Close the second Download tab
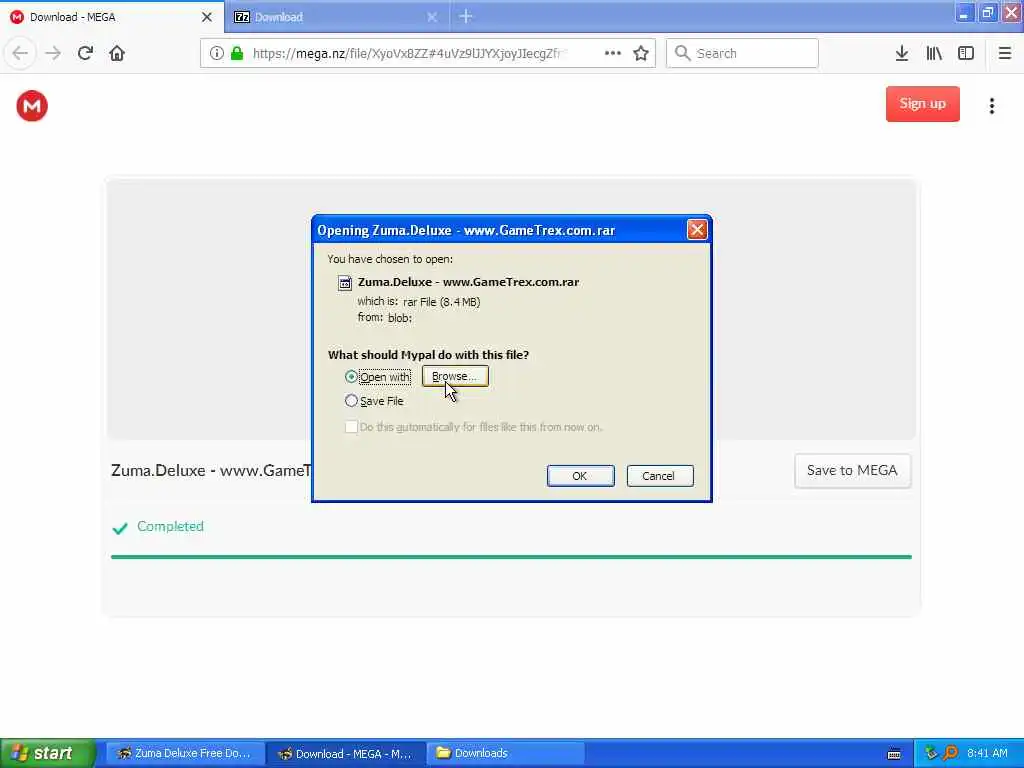 (x=432, y=17)
